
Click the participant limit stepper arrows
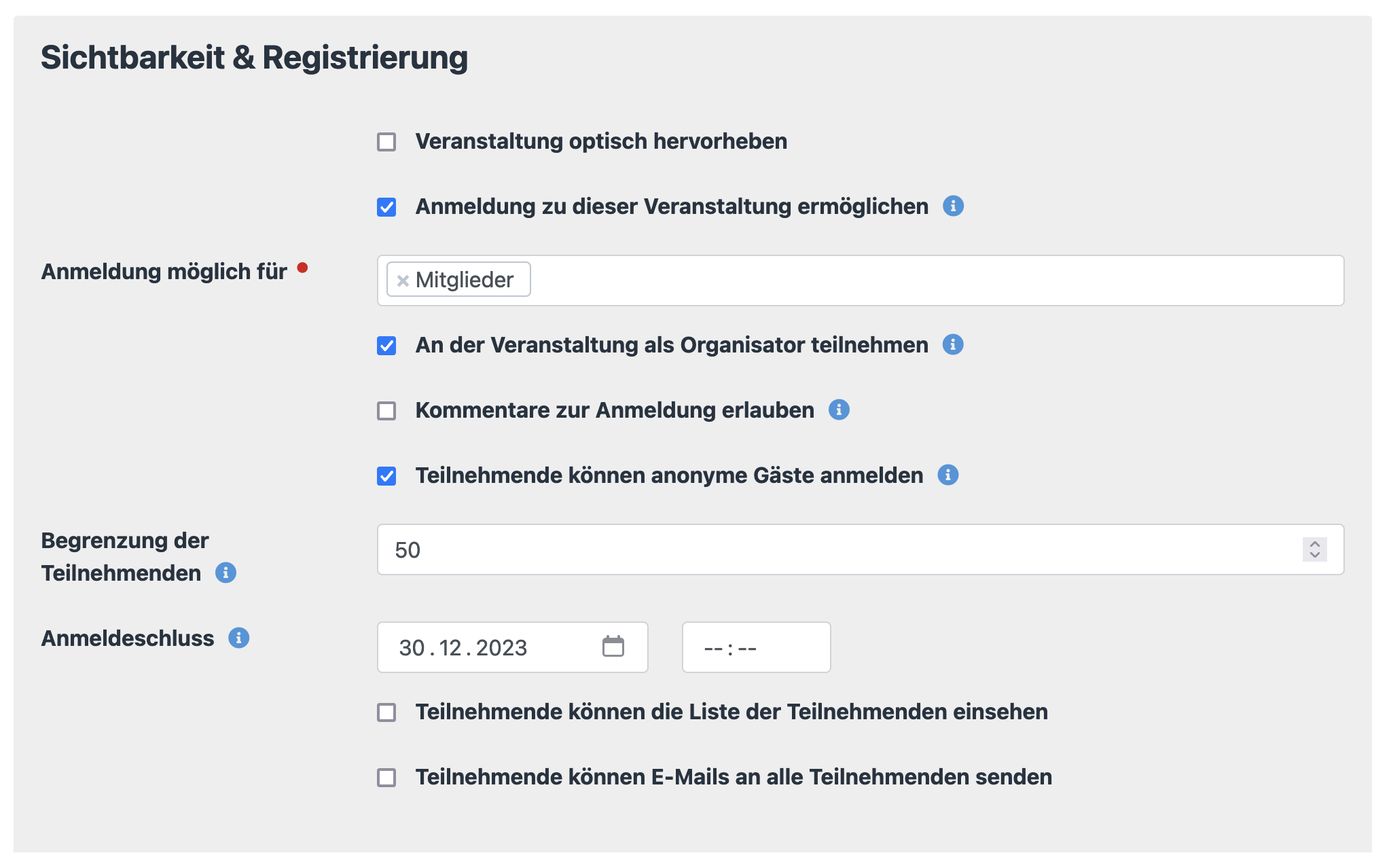pyautogui.click(x=1314, y=549)
